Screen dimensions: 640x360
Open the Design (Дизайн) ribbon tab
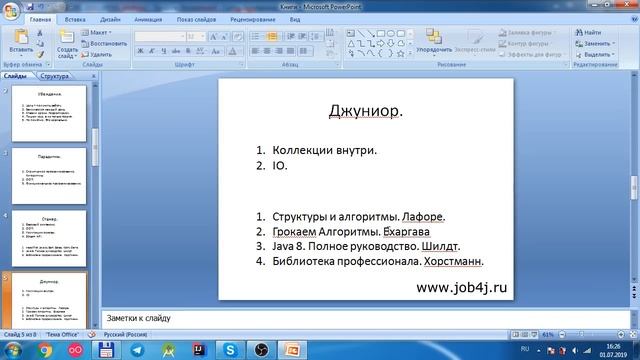click(110, 19)
